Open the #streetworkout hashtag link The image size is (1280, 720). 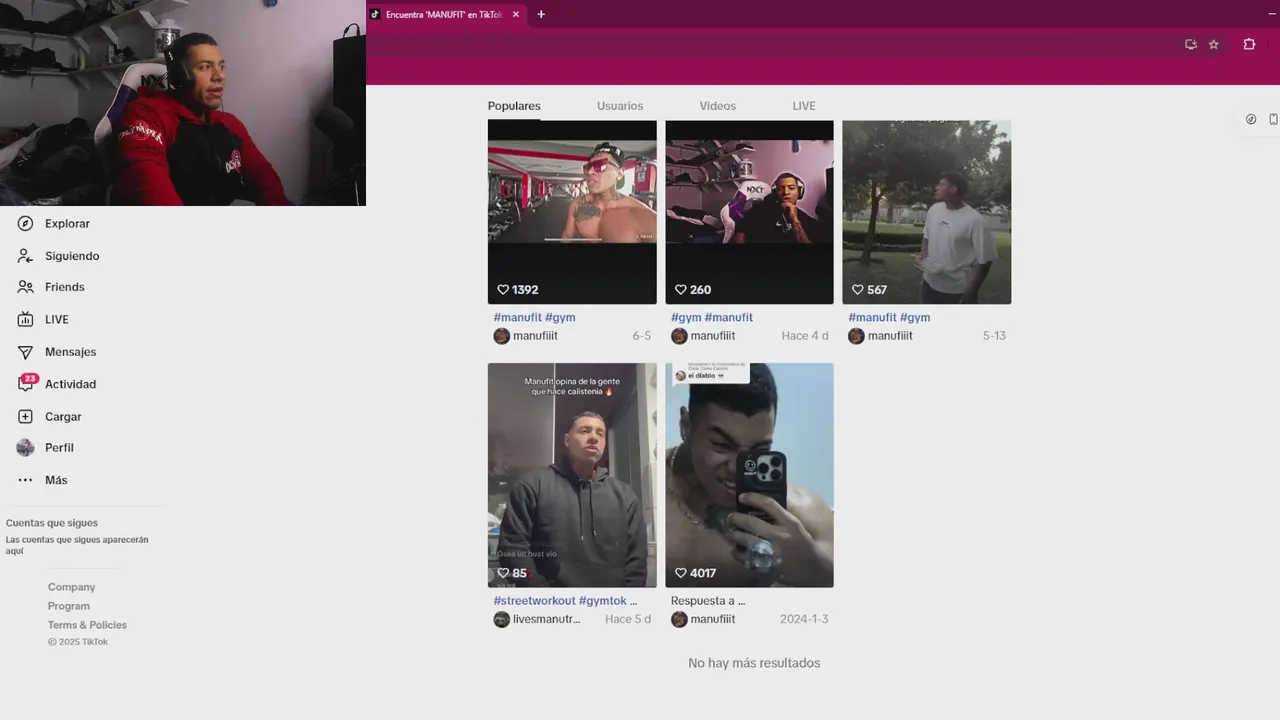click(534, 601)
